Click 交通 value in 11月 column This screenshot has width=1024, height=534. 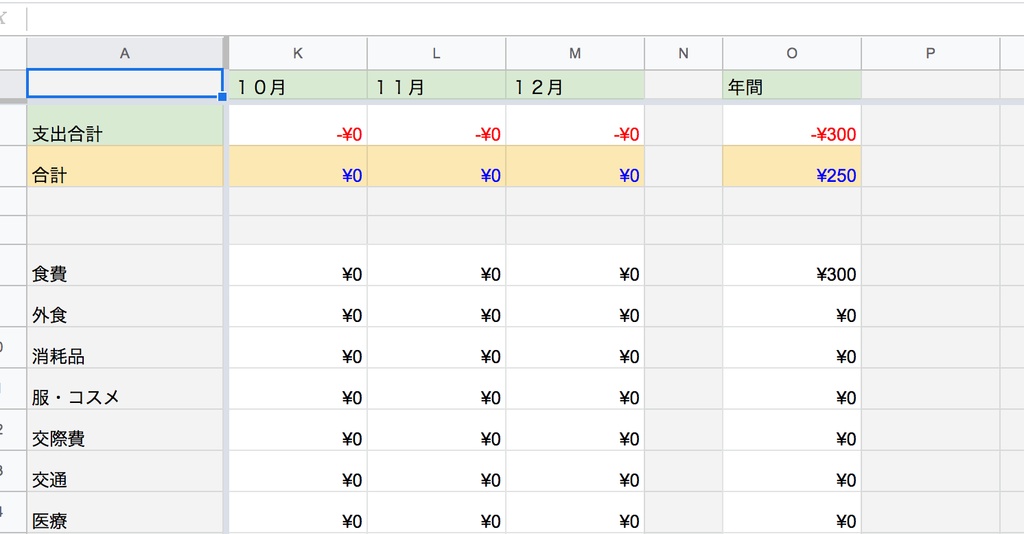point(436,471)
